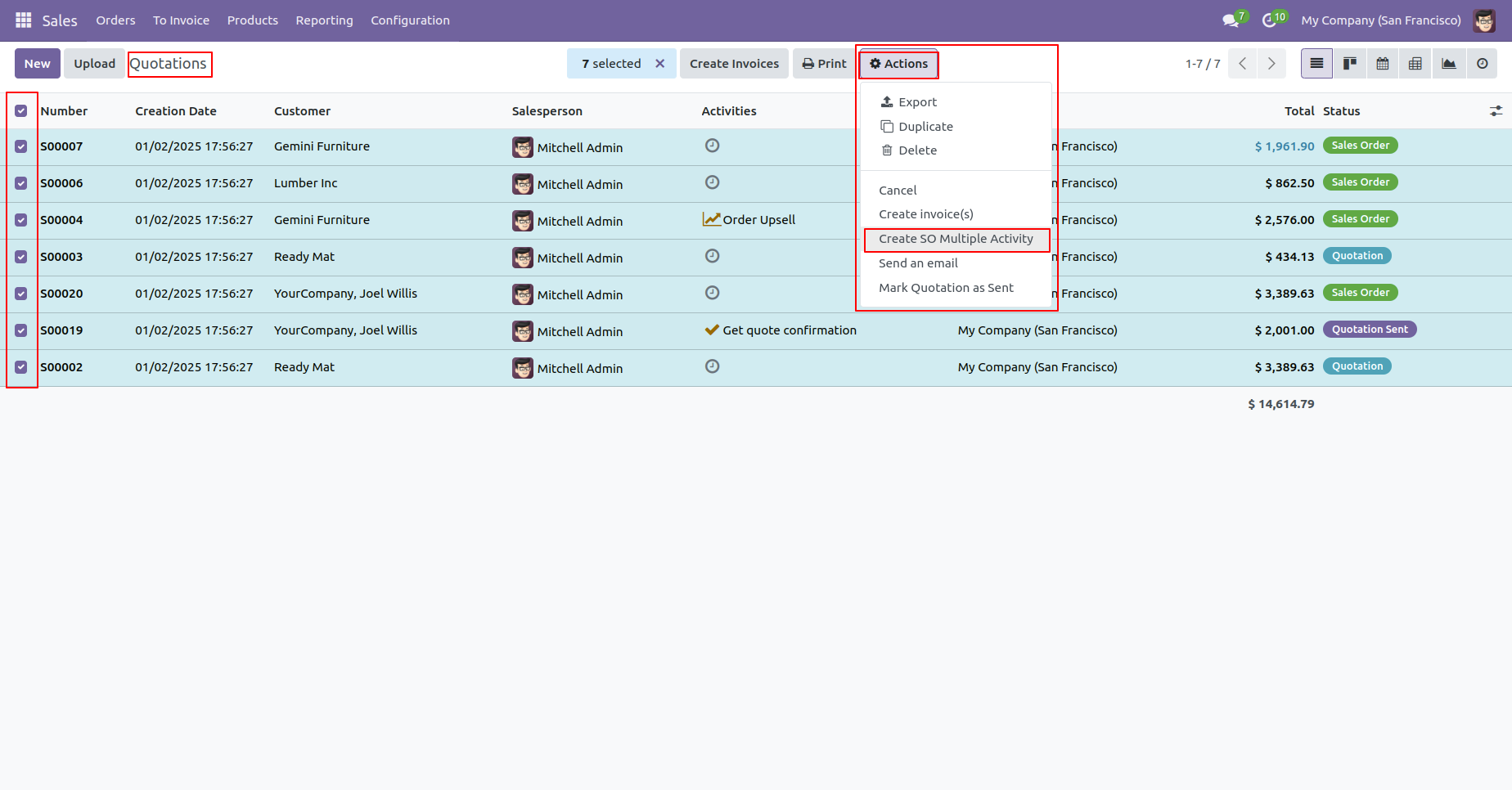Click the New button
Viewport: 1512px width, 790px height.
pos(38,64)
